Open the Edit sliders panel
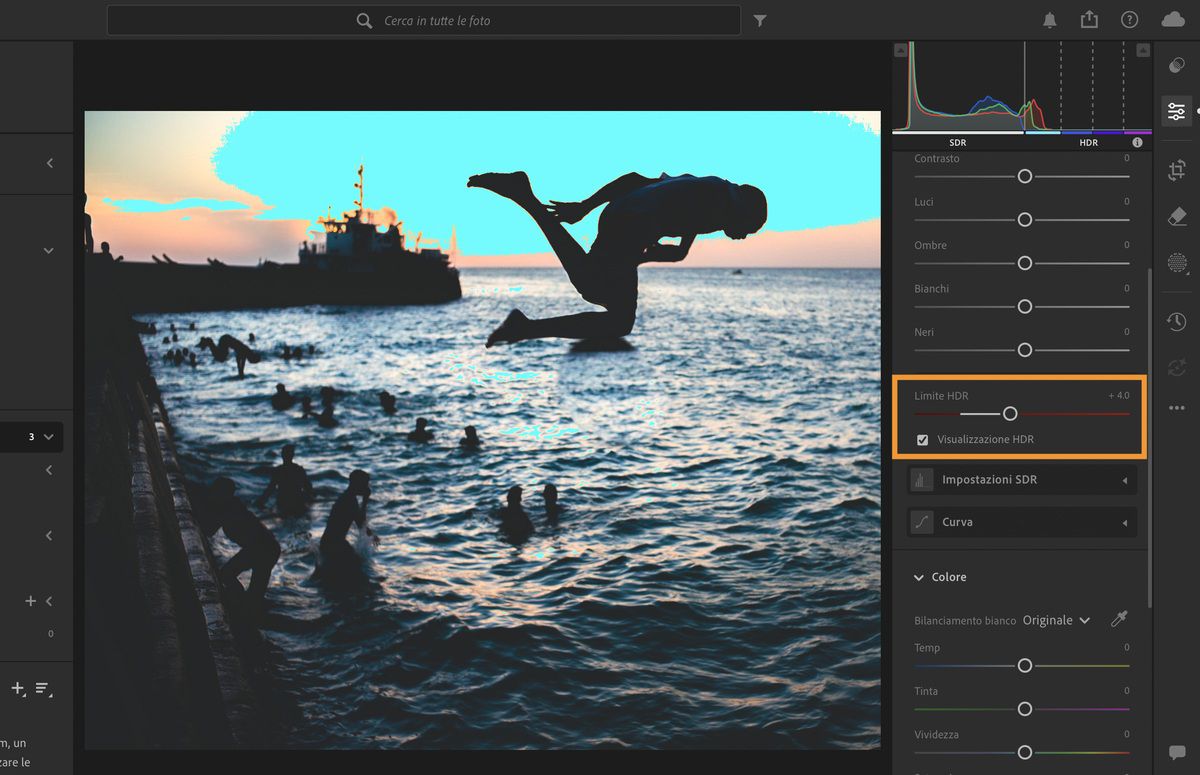 [1176, 111]
